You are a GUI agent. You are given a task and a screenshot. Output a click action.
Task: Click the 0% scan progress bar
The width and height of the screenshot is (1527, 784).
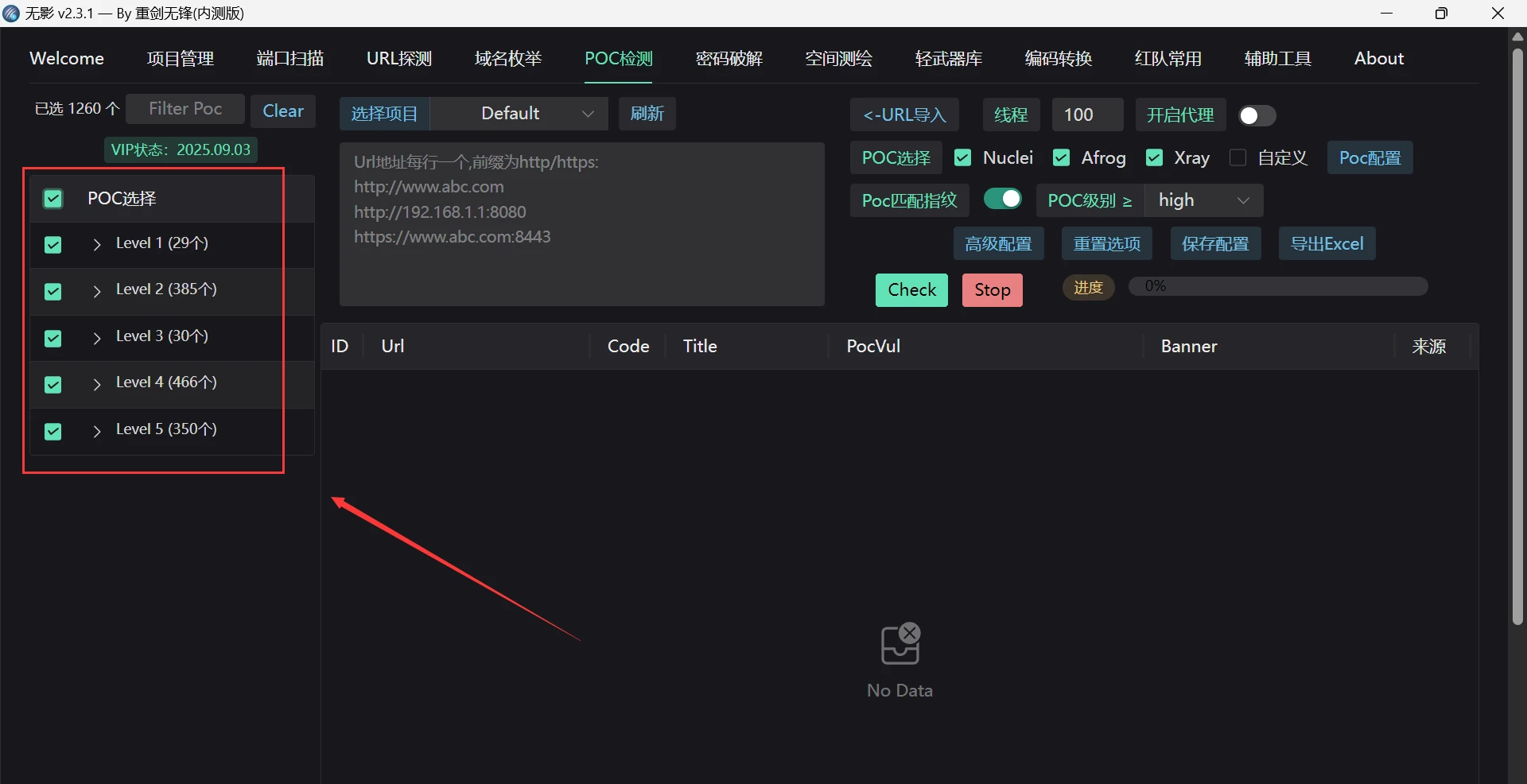(x=1277, y=286)
